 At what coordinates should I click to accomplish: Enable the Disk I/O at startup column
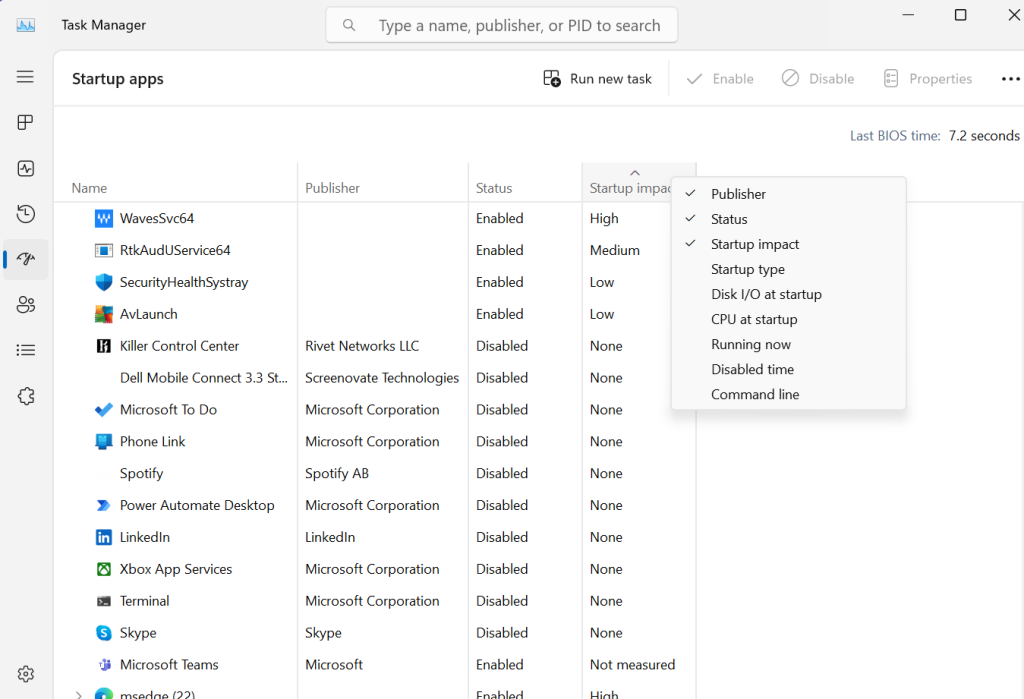pos(788,294)
